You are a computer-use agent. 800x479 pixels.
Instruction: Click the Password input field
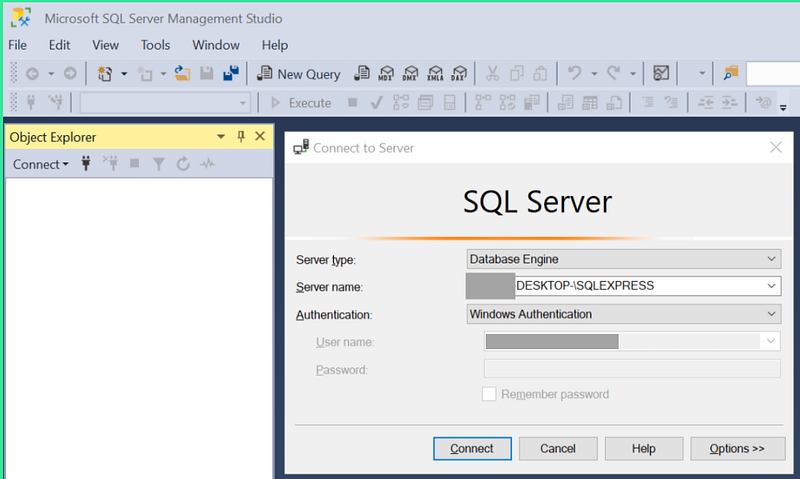click(632, 368)
